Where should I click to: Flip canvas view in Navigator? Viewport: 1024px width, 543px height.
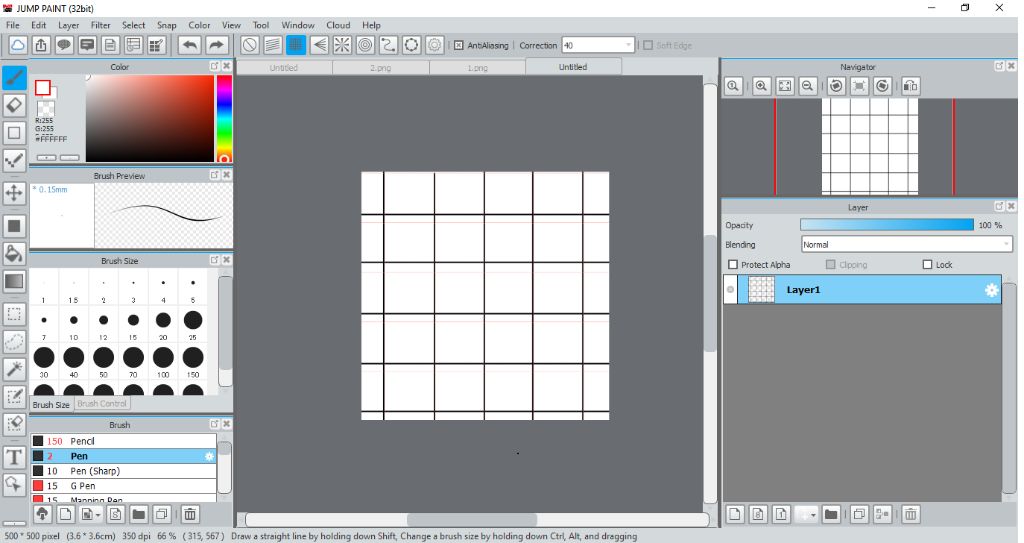[910, 86]
